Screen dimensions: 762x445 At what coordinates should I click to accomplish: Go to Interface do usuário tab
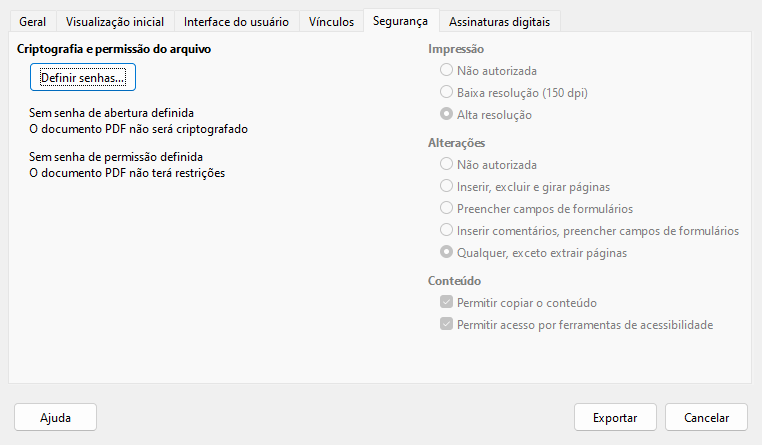pyautogui.click(x=236, y=22)
